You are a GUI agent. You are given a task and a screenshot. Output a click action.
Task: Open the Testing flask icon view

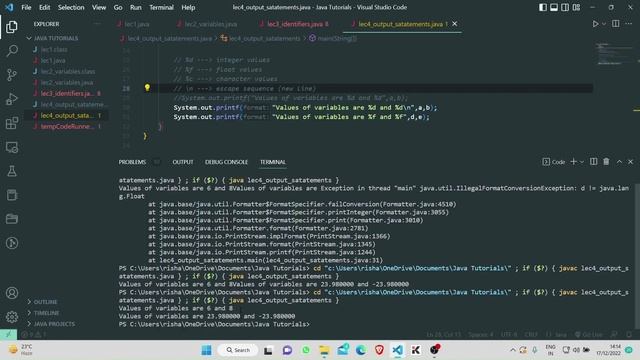click(x=12, y=171)
